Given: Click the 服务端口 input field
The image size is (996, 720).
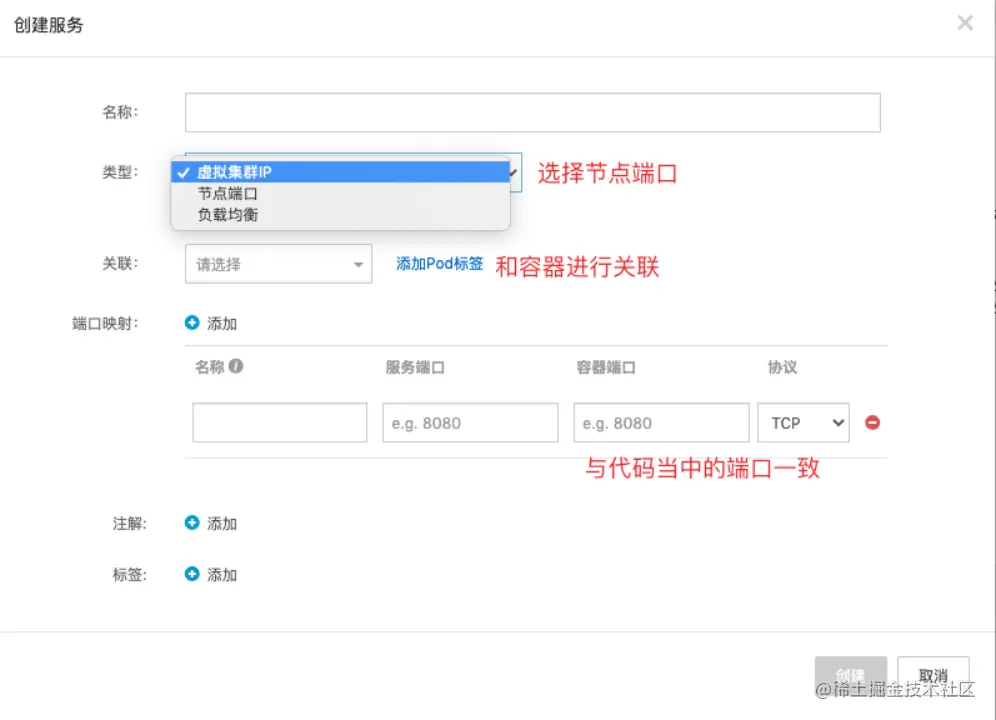Looking at the screenshot, I should [470, 423].
